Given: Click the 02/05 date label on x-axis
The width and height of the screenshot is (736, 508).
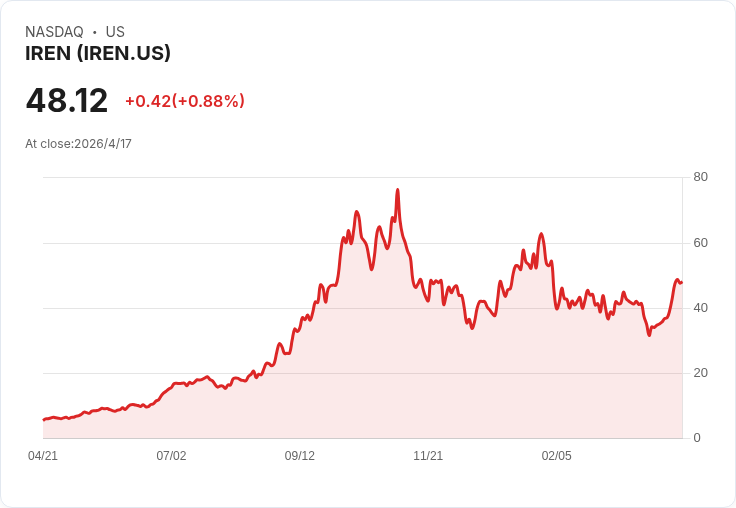Looking at the screenshot, I should (557, 455).
